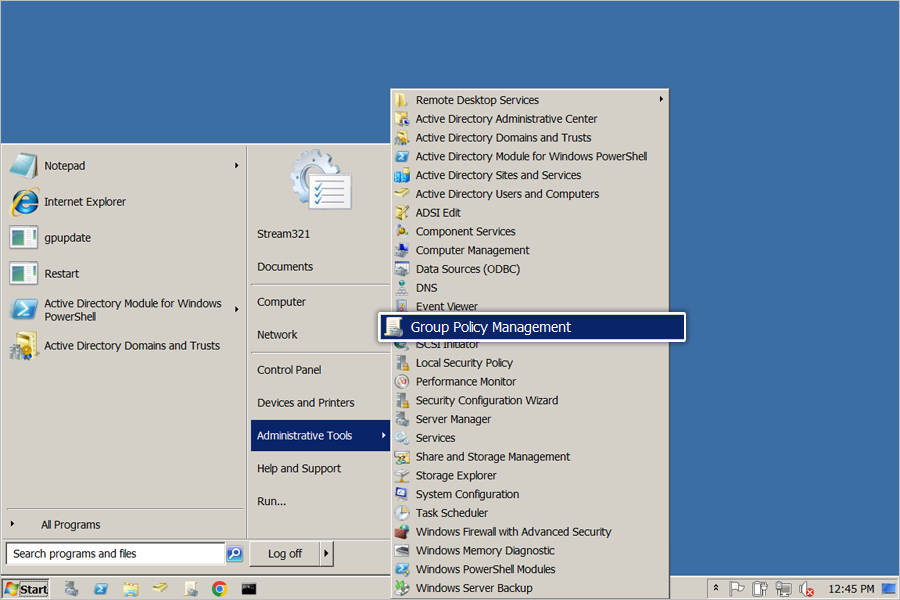Image resolution: width=900 pixels, height=600 pixels.
Task: Click the Remote Desktop Services folder icon
Action: click(x=402, y=100)
